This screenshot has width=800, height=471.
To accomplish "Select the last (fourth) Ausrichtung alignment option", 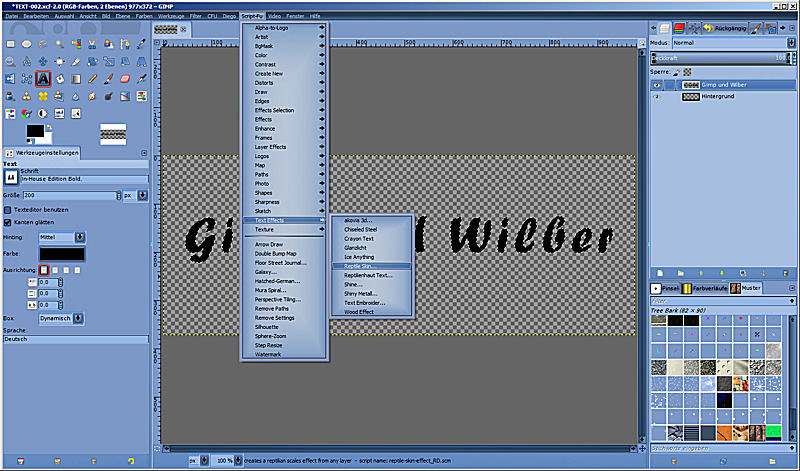I will 78,270.
